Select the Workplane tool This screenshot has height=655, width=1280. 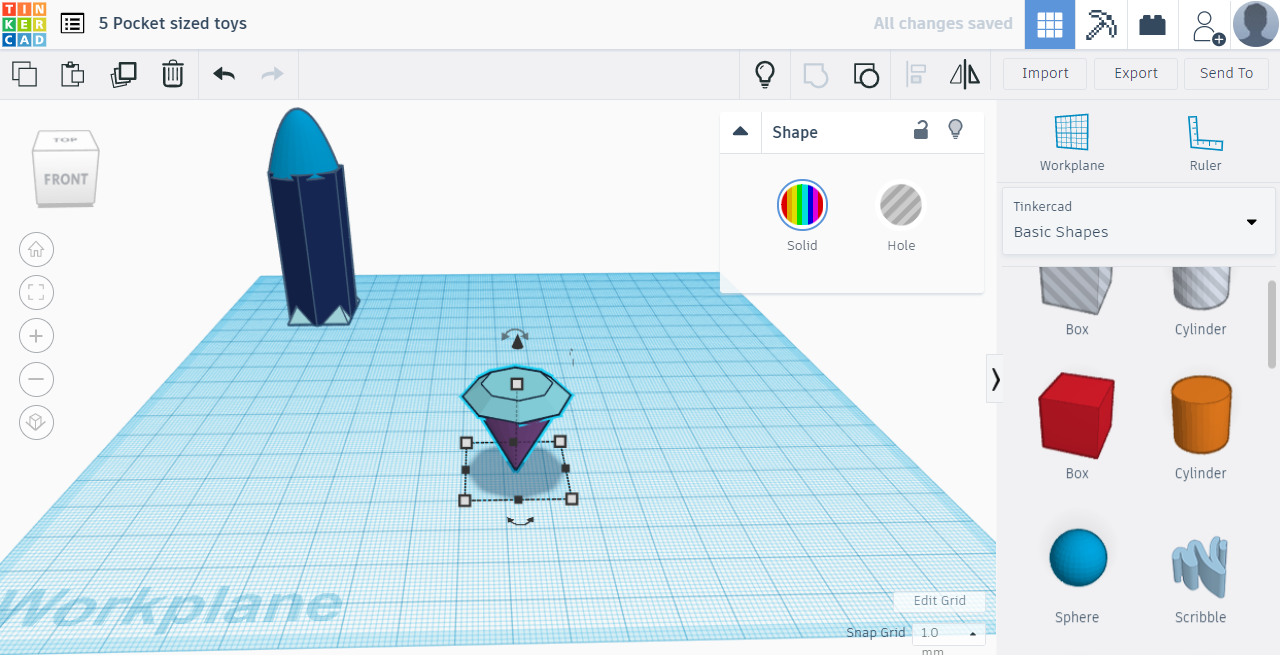[1072, 143]
